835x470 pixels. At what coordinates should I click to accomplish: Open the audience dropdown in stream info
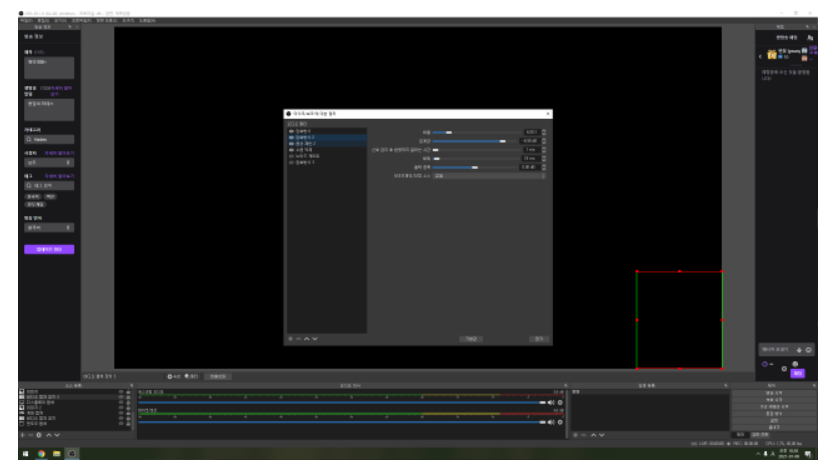(49, 162)
